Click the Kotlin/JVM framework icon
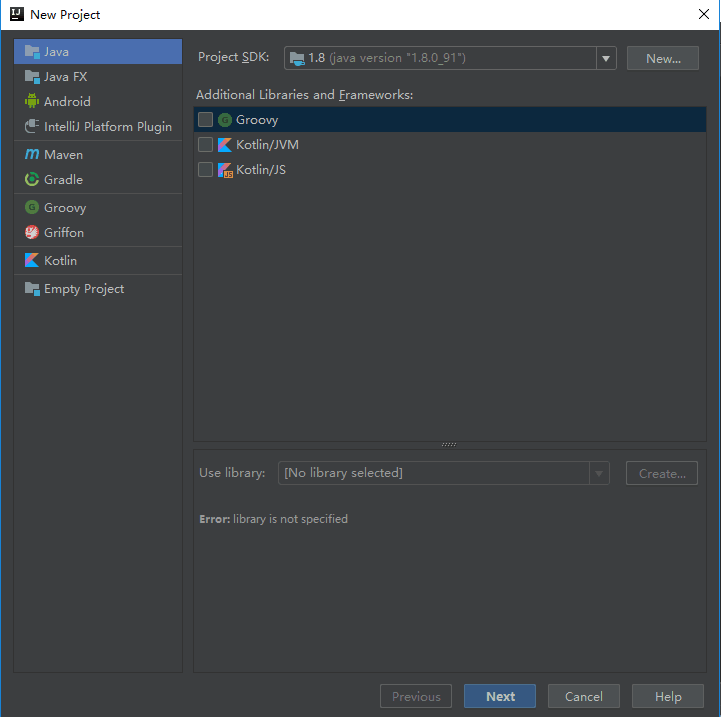Screen dimensions: 721x717 [225, 145]
